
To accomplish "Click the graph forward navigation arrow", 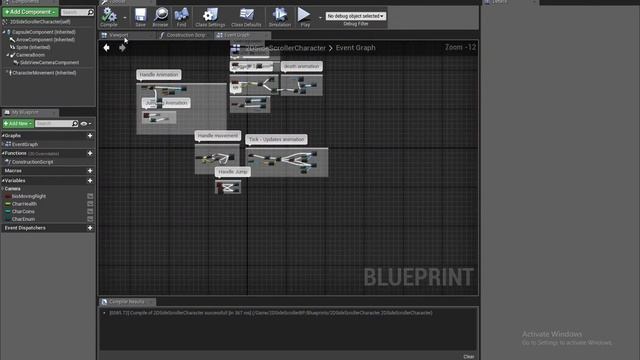I will 122,48.
